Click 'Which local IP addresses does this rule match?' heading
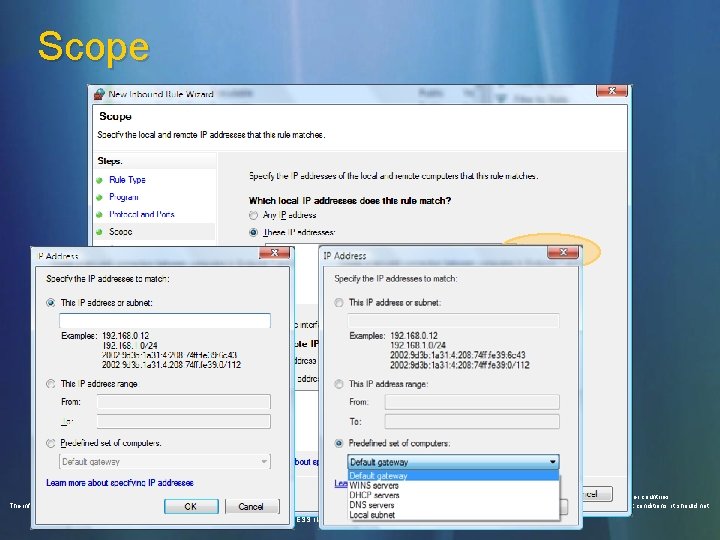 click(x=350, y=201)
